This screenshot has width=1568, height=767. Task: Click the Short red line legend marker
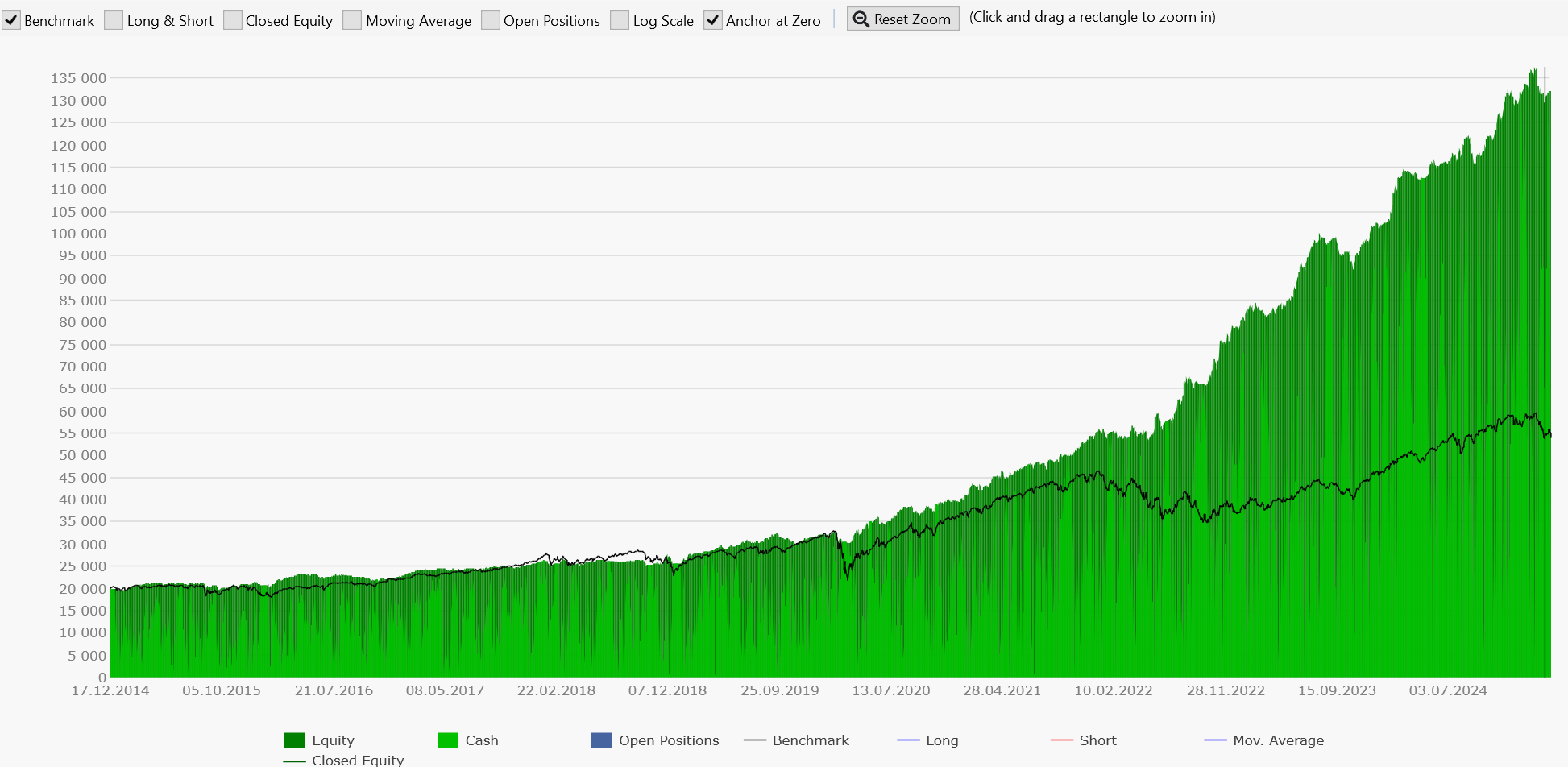1062,740
